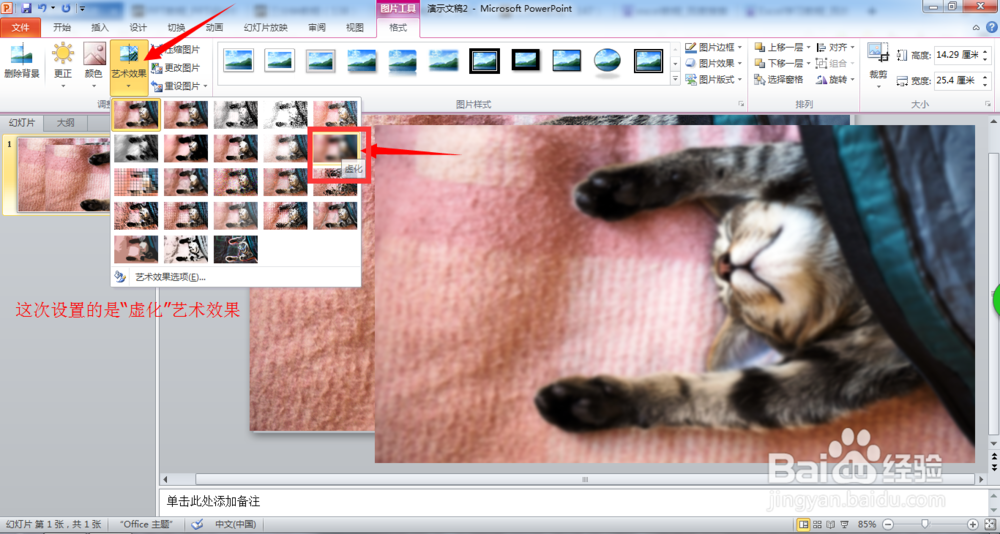Screen dimensions: 1000x534
Task: Switch to Normal view in the status bar
Action: click(804, 524)
